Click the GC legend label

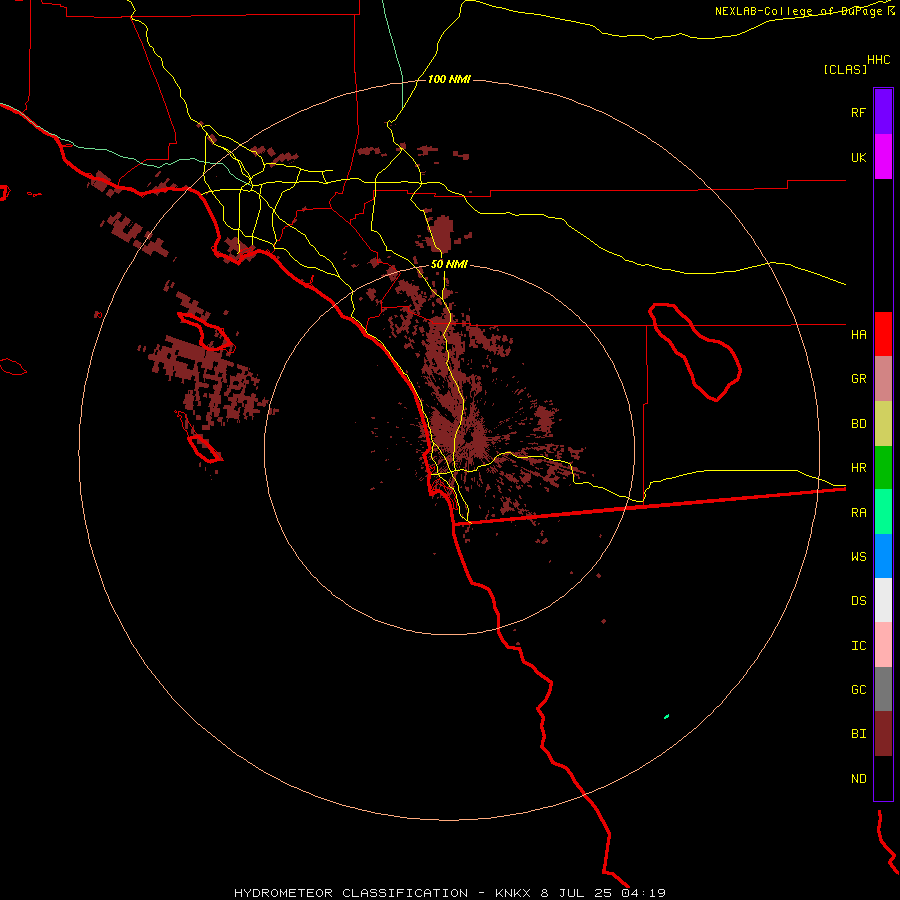click(x=858, y=690)
